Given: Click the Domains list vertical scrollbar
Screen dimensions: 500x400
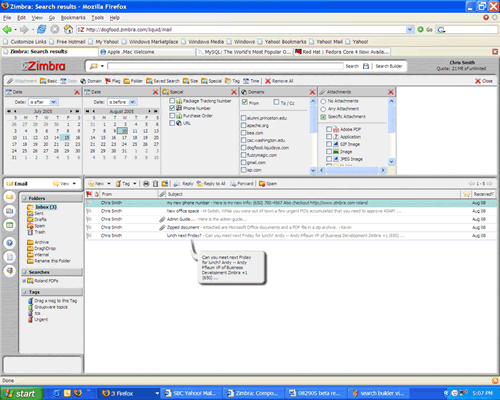Looking at the screenshot, I should point(313,136).
